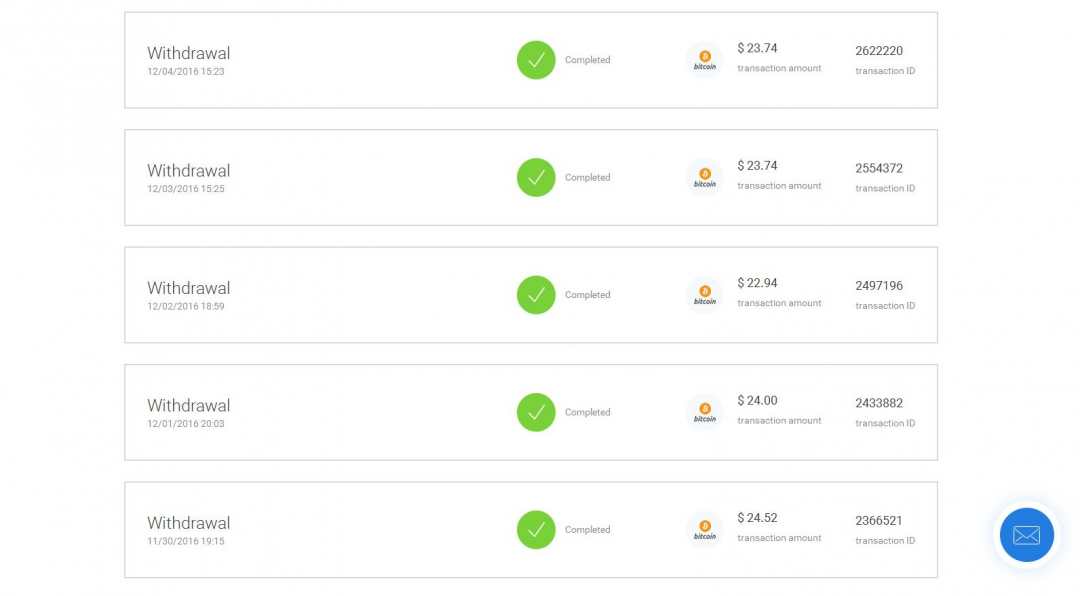Open the Withdrawal entry dated 12/02/2016 18:59
Image resolution: width=1080 pixels, height=596 pixels.
tap(531, 295)
